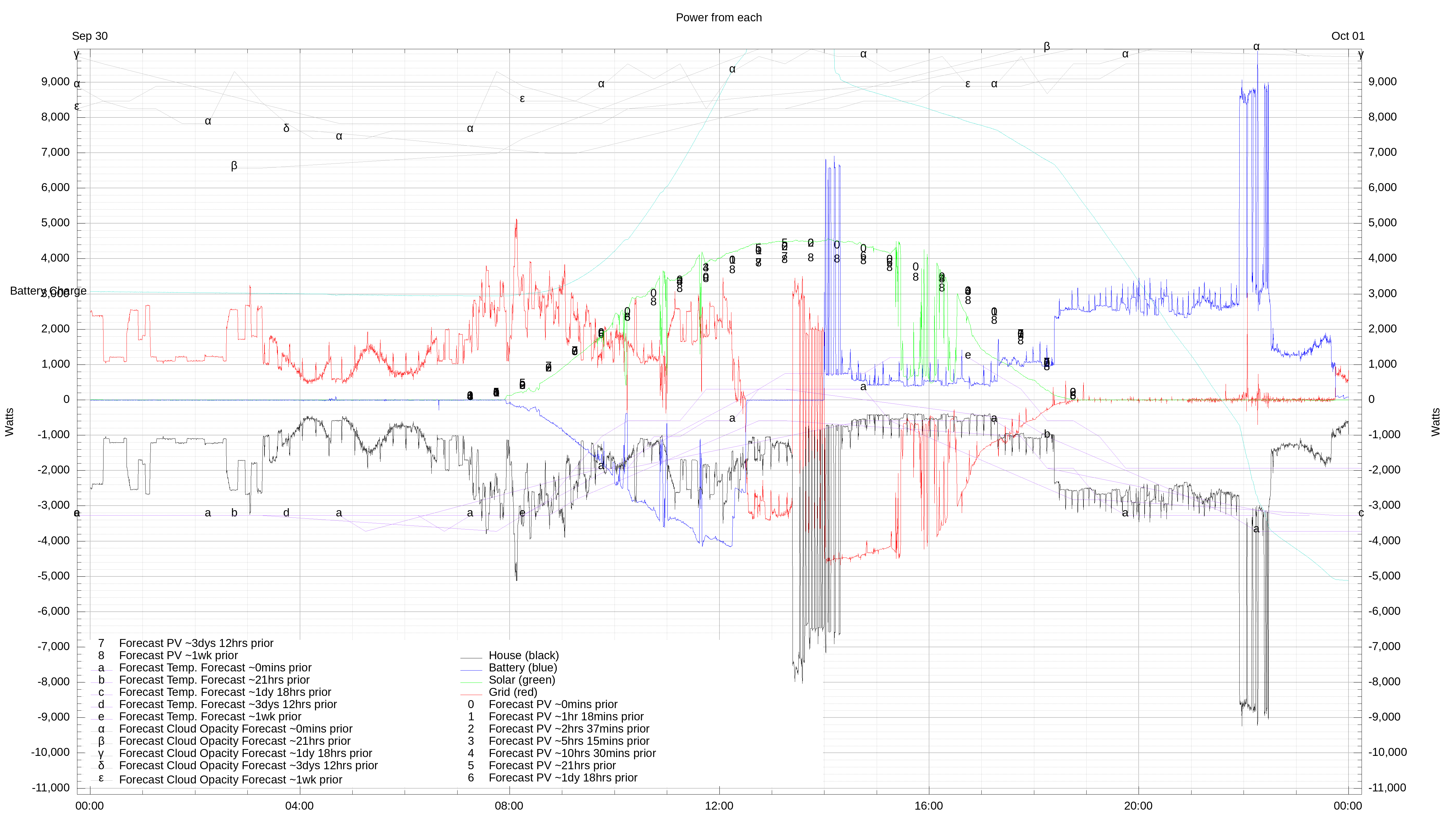Click the "08:00" x-axis tick label

509,806
